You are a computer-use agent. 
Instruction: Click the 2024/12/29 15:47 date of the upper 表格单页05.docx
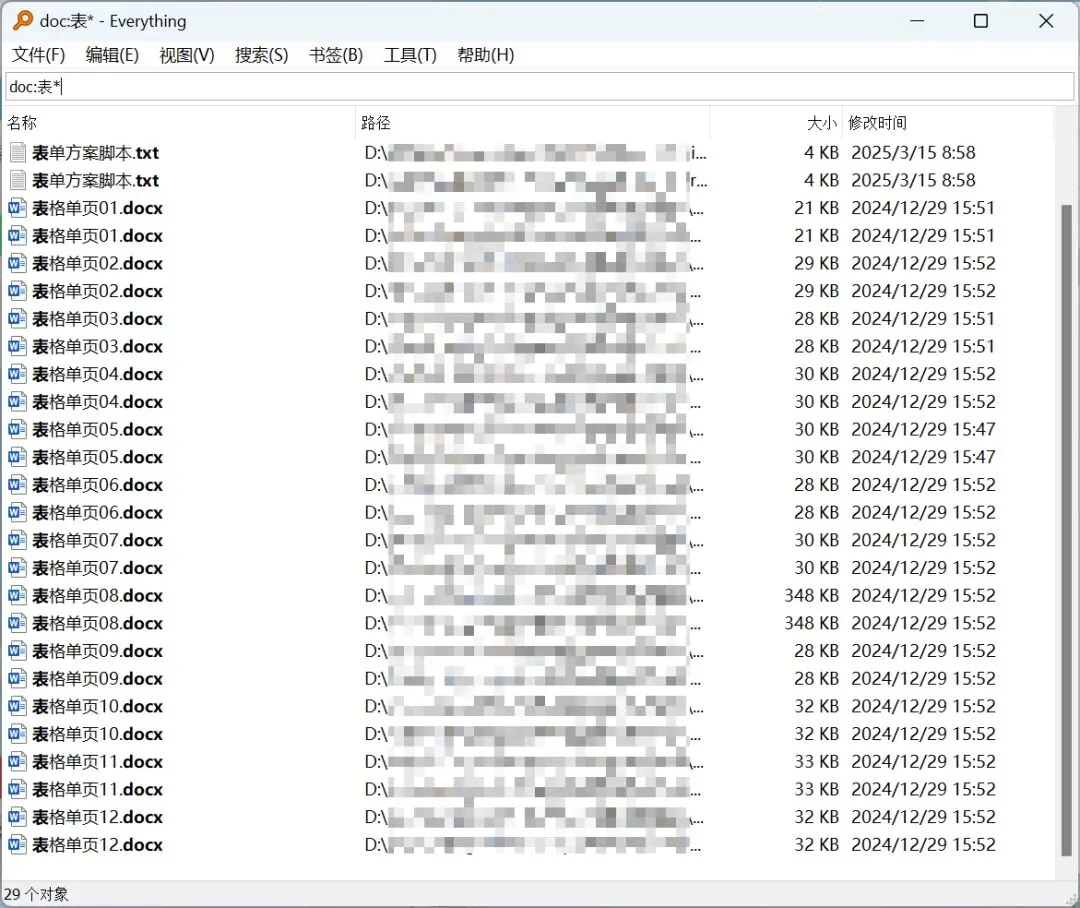coord(923,429)
